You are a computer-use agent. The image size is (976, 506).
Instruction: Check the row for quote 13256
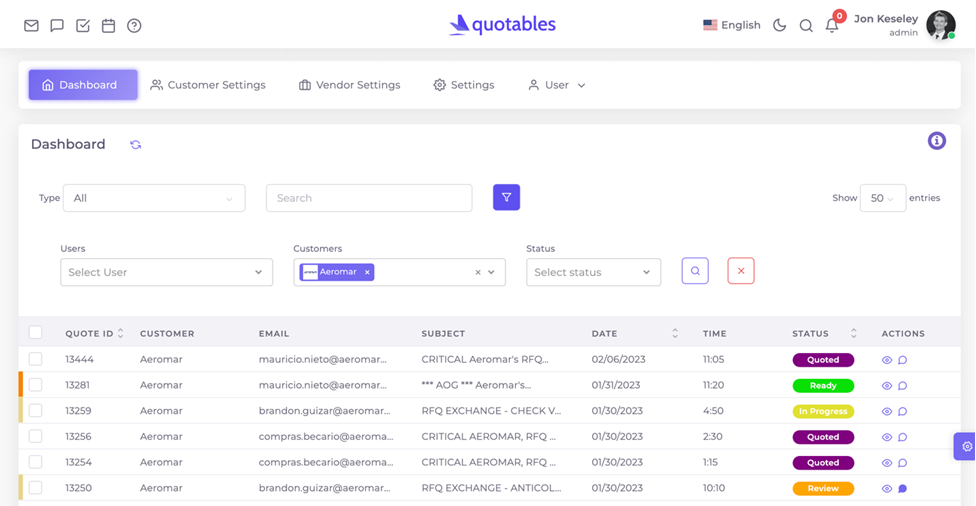35,436
